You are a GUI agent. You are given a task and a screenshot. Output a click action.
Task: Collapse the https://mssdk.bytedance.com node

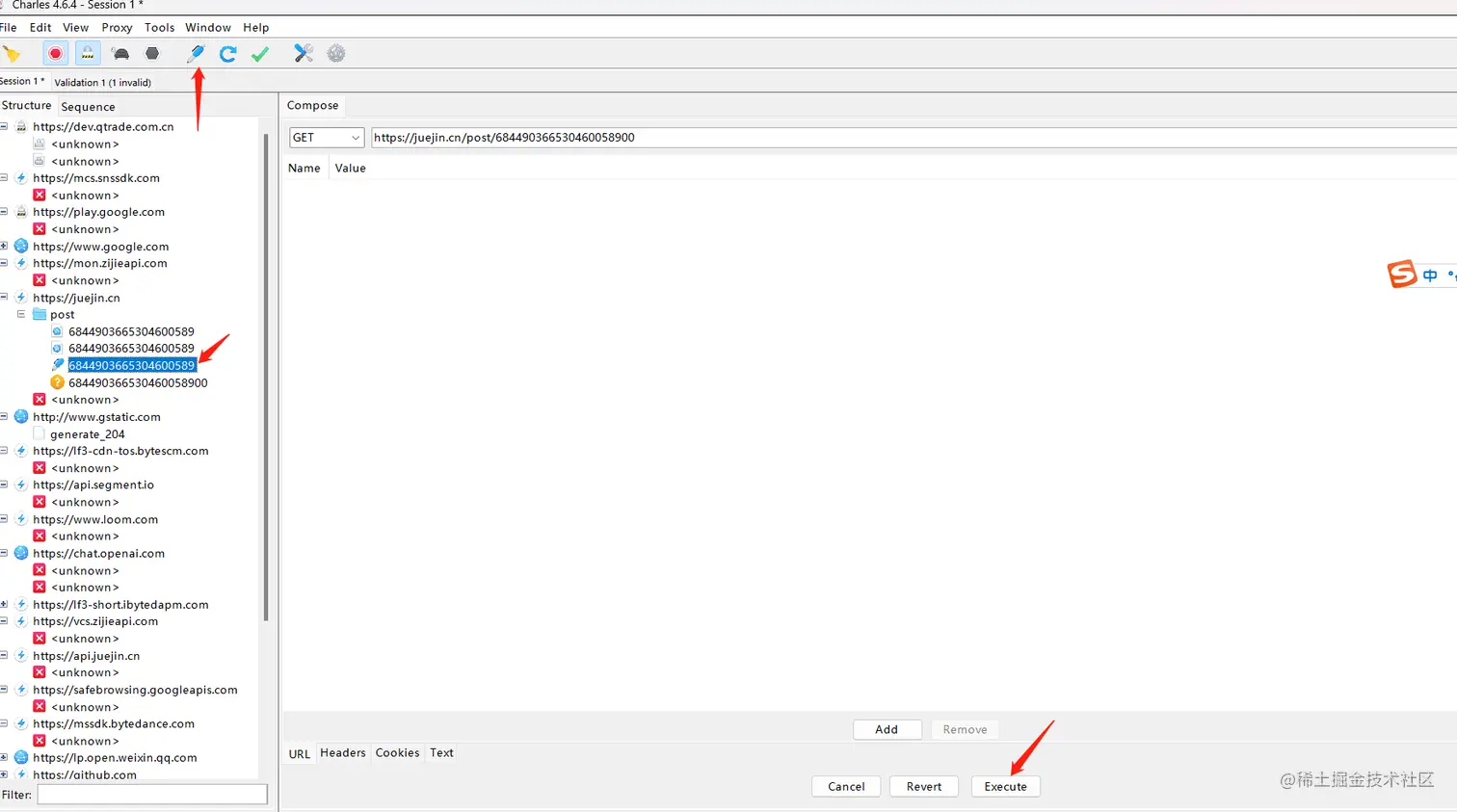pos(4,723)
